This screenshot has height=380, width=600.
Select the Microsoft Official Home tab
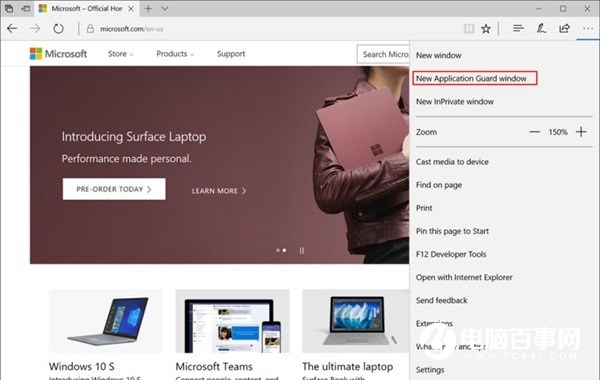point(87,8)
